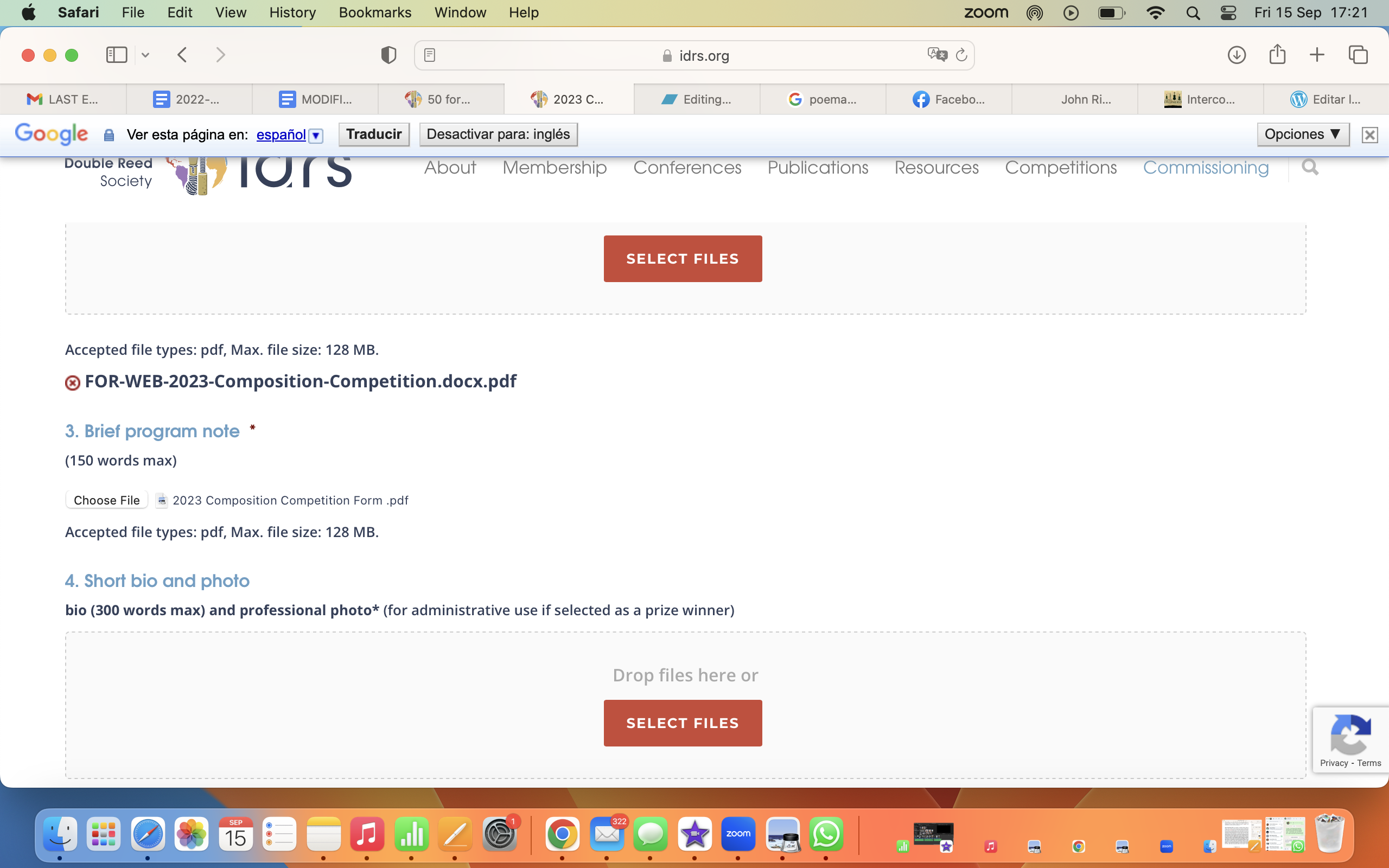Open macOS Control Center toggle icon
The height and width of the screenshot is (868, 1389).
pos(1228,12)
